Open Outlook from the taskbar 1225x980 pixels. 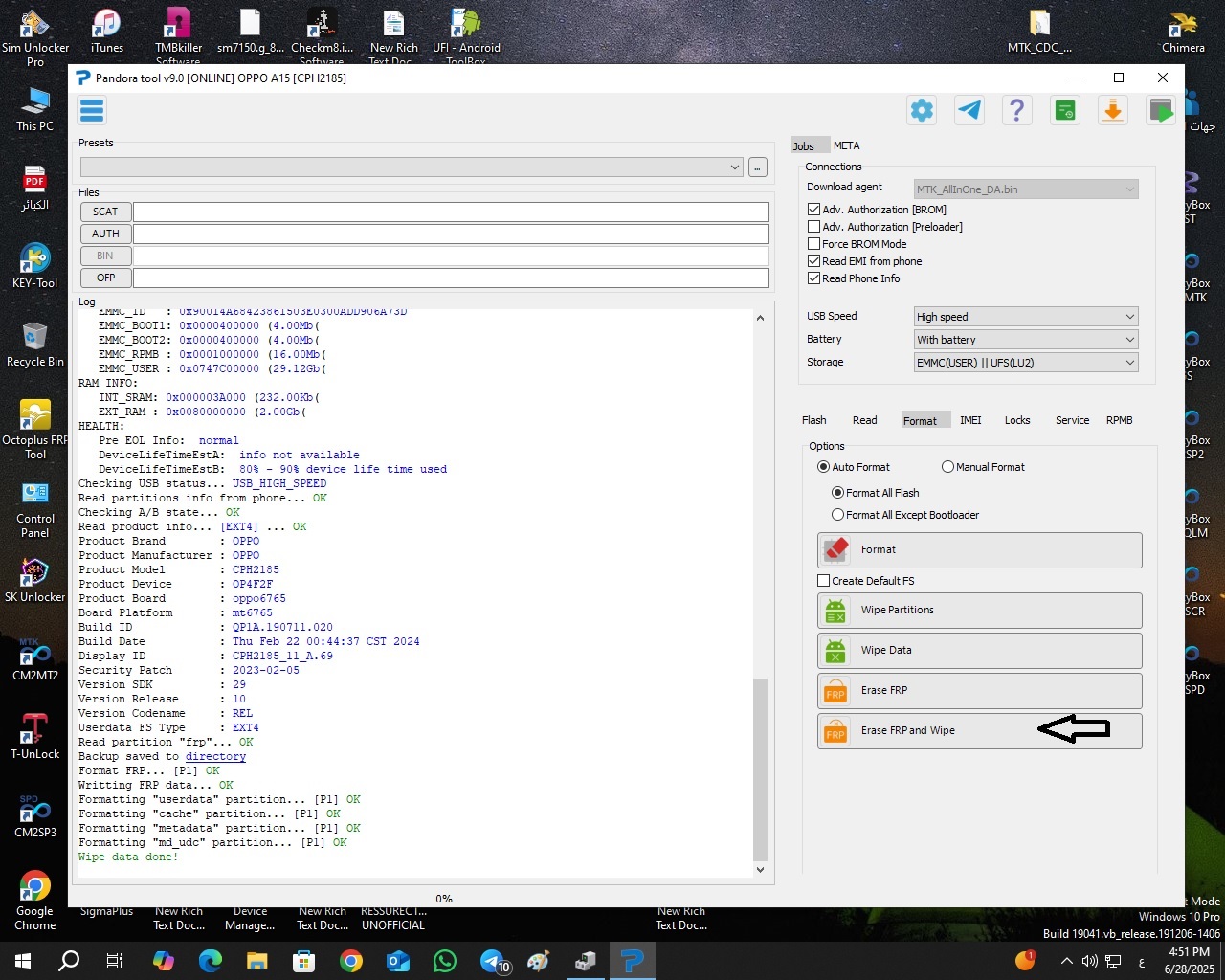tap(398, 961)
